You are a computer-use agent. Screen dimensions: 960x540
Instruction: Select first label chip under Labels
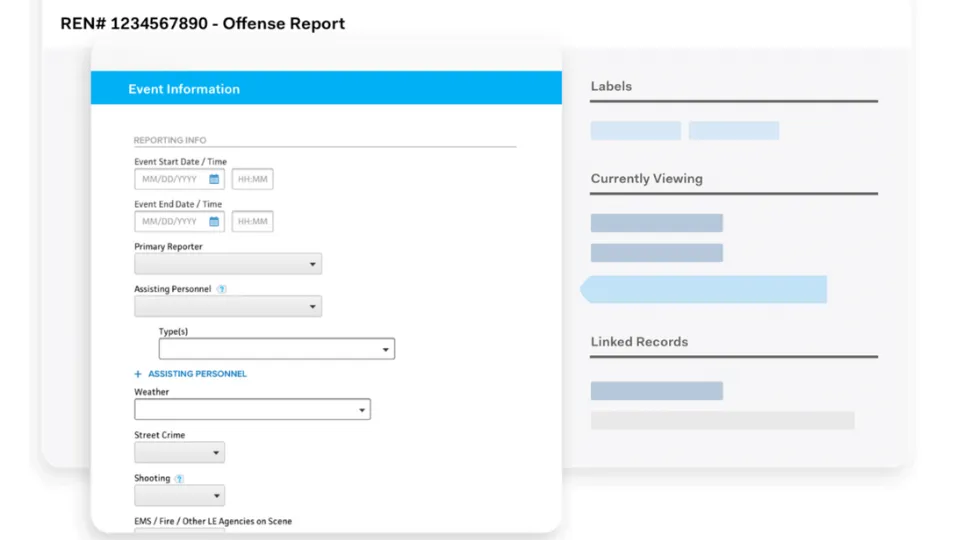(x=636, y=130)
